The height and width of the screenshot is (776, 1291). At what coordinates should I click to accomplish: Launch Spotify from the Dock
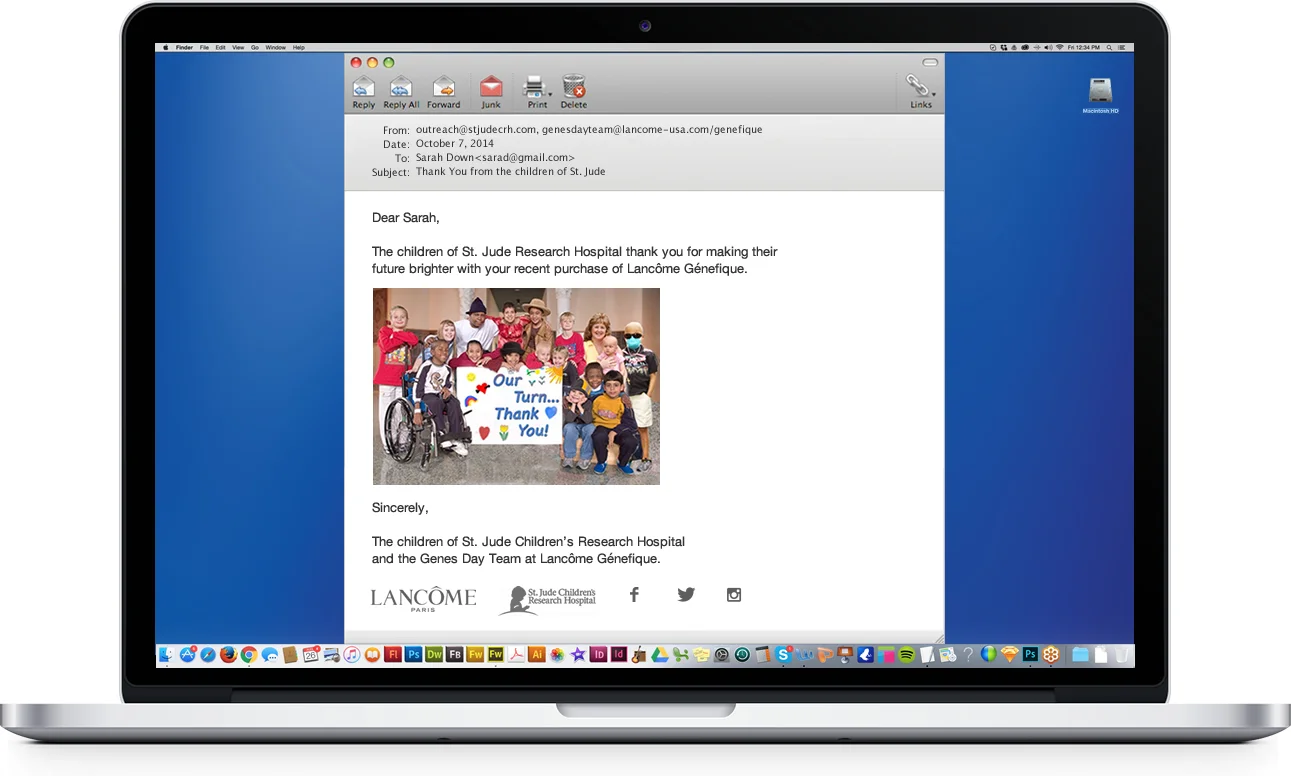906,654
